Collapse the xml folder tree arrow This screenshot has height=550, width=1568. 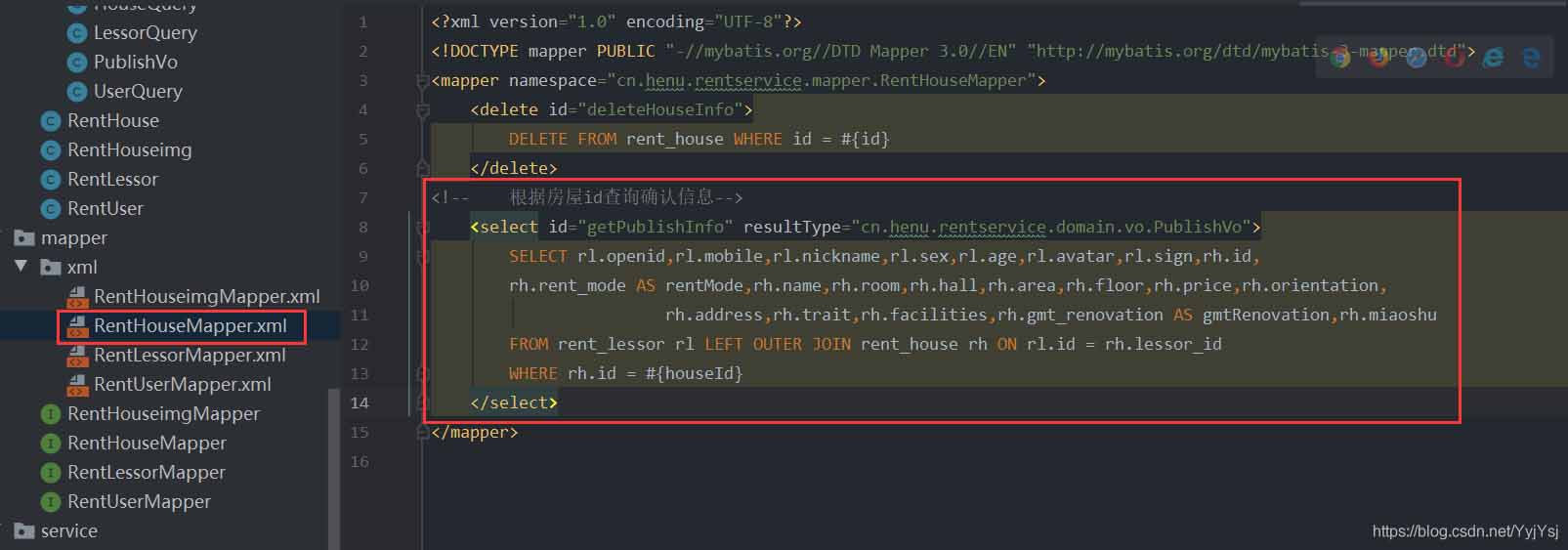tap(21, 266)
